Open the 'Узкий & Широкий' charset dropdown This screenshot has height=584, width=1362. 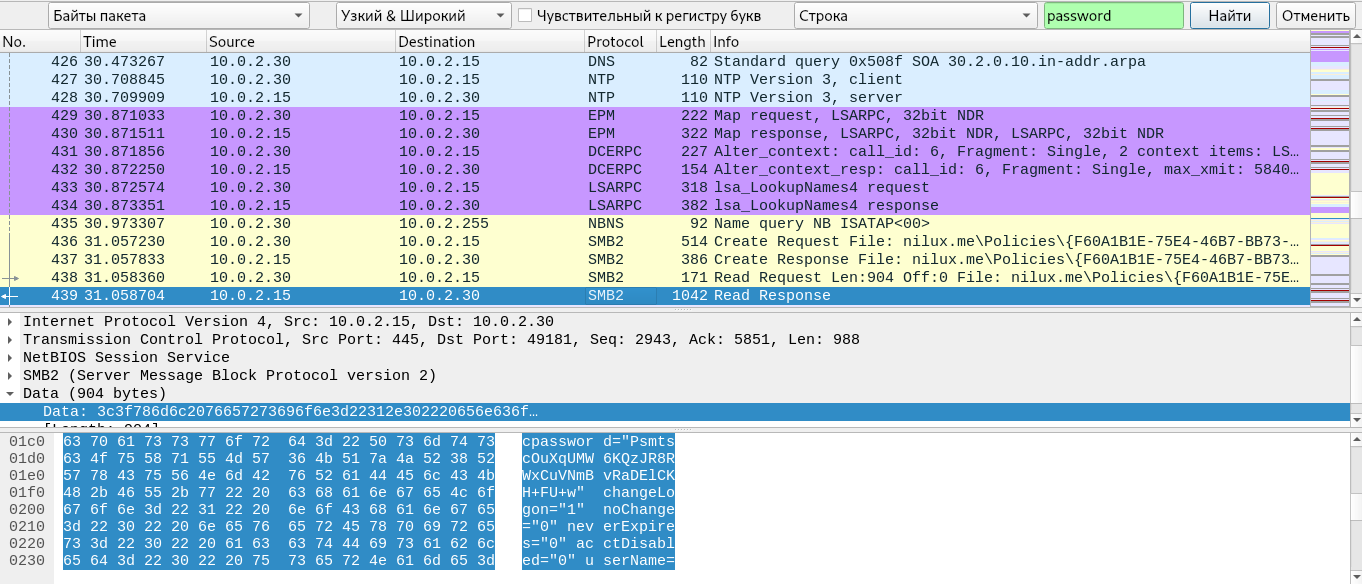coord(423,16)
